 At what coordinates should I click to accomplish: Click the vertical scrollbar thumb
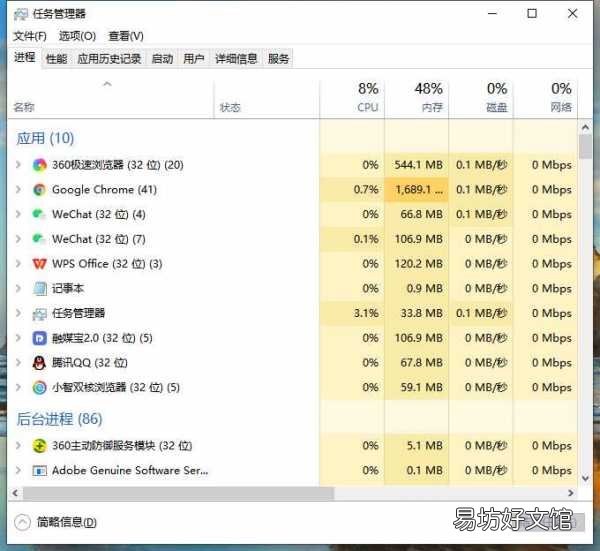tap(585, 147)
